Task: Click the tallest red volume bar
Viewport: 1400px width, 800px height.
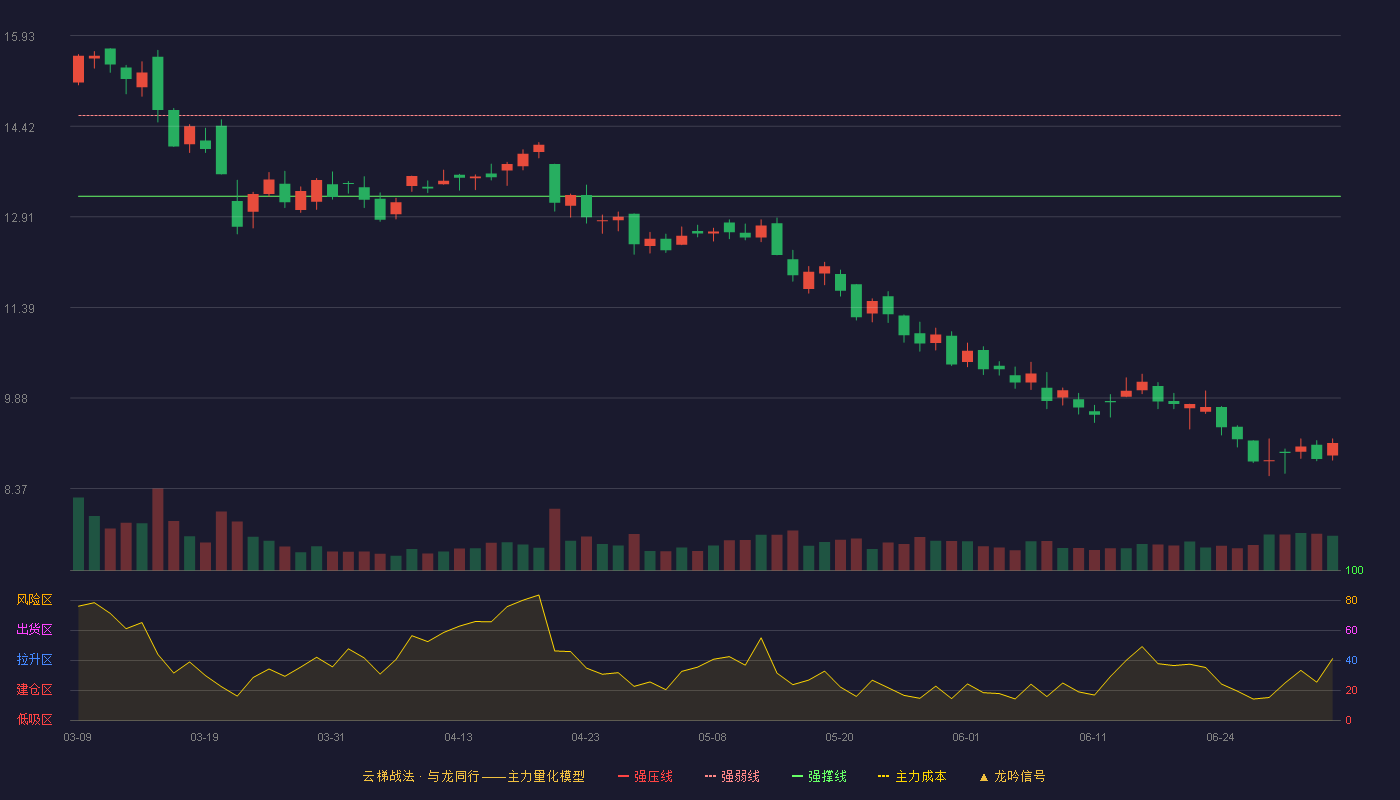Action: [158, 529]
